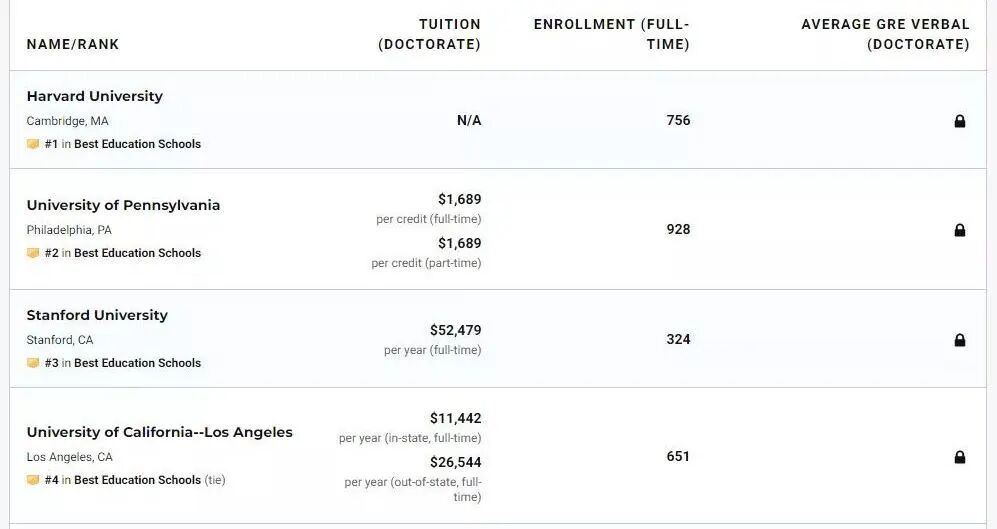Open the Stanford University school page
Screen dimensions: 997x529
click(97, 315)
